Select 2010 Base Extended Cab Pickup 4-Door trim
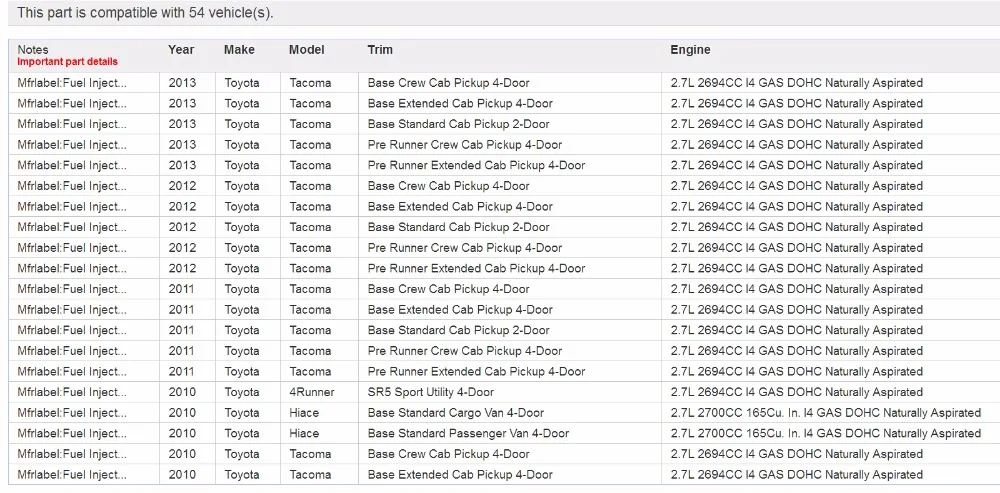This screenshot has width=1000, height=493. (x=460, y=475)
